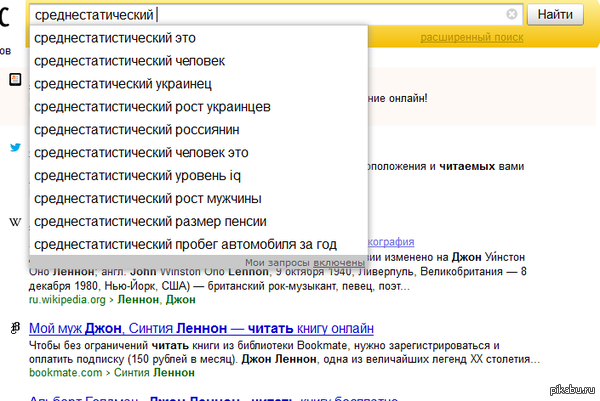Clear the search field with the X icon
The width and height of the screenshot is (600, 401).
click(x=512, y=14)
